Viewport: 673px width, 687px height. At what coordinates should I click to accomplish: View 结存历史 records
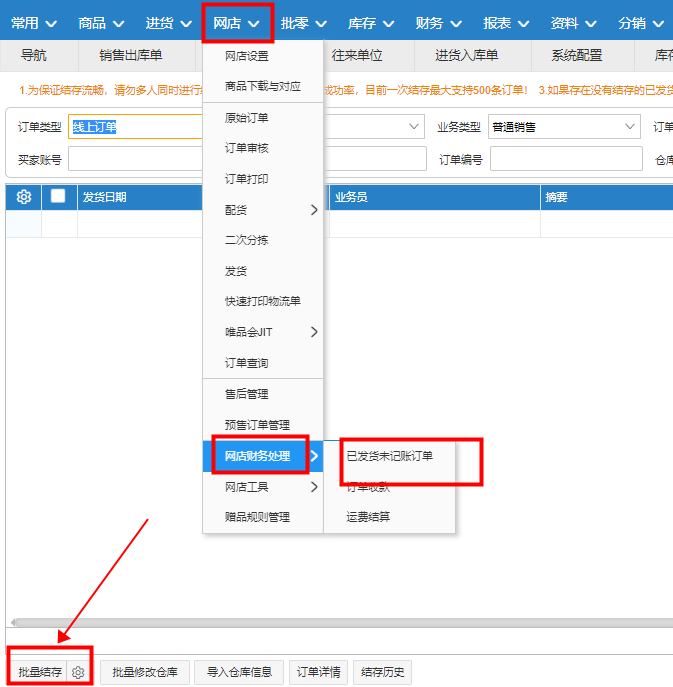tap(383, 672)
